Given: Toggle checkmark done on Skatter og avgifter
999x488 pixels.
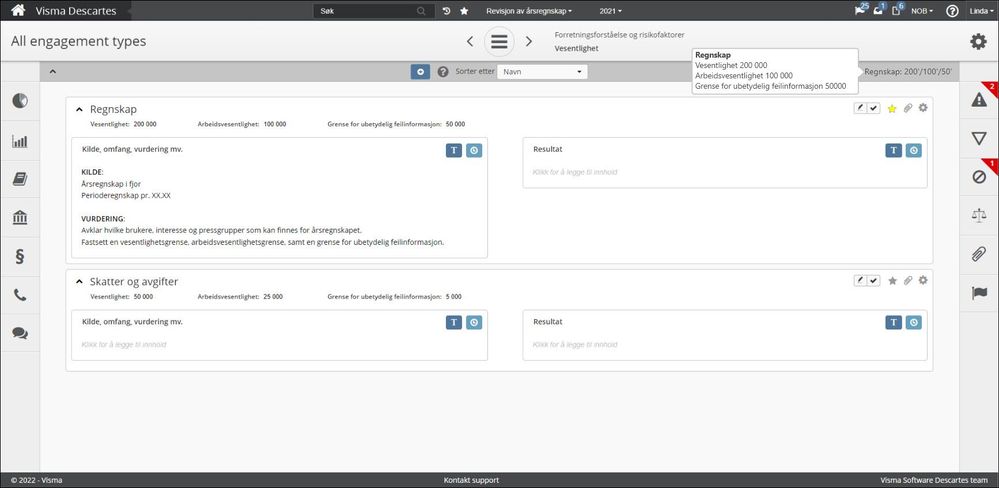Looking at the screenshot, I should [x=873, y=280].
